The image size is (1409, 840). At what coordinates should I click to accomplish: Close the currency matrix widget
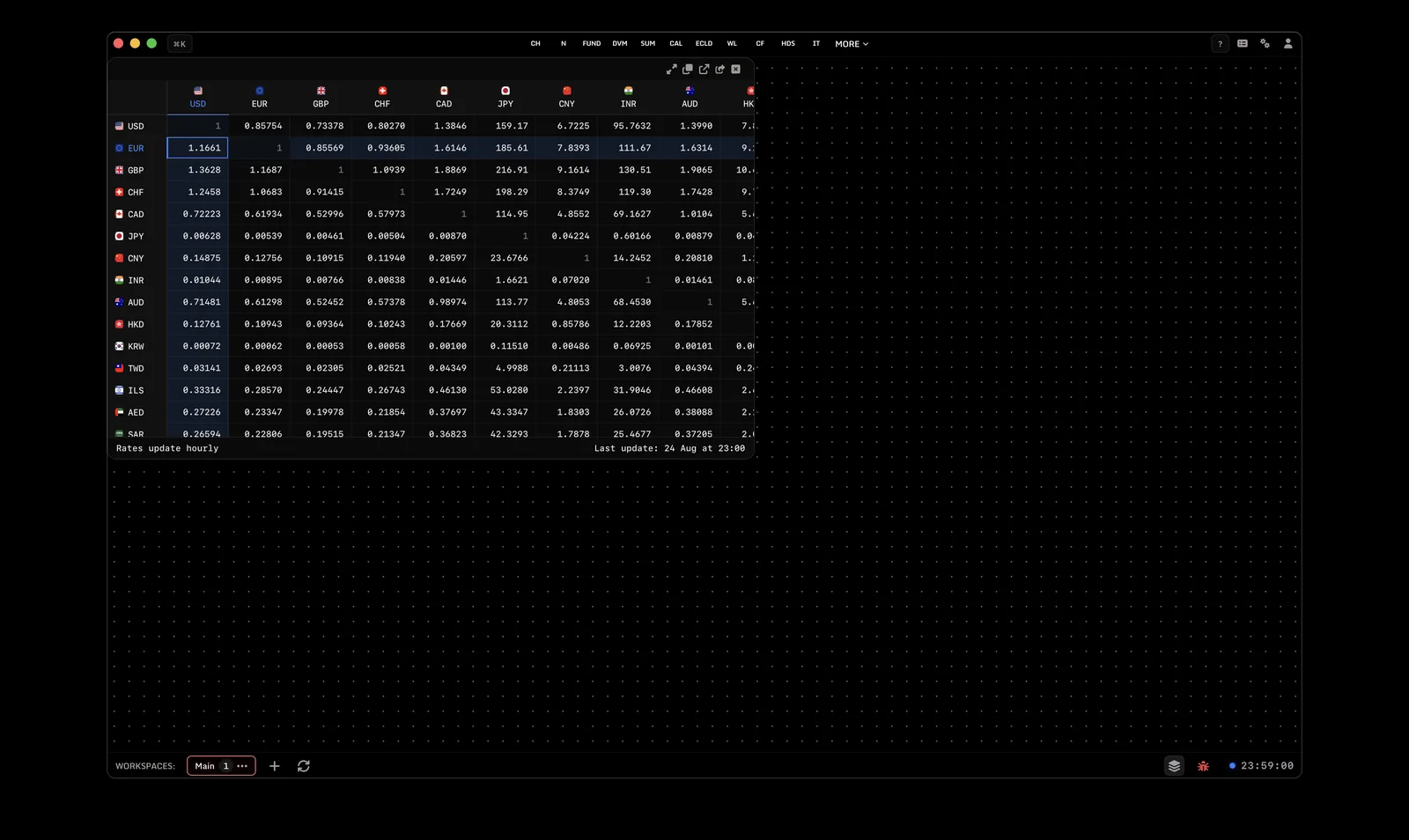click(735, 69)
